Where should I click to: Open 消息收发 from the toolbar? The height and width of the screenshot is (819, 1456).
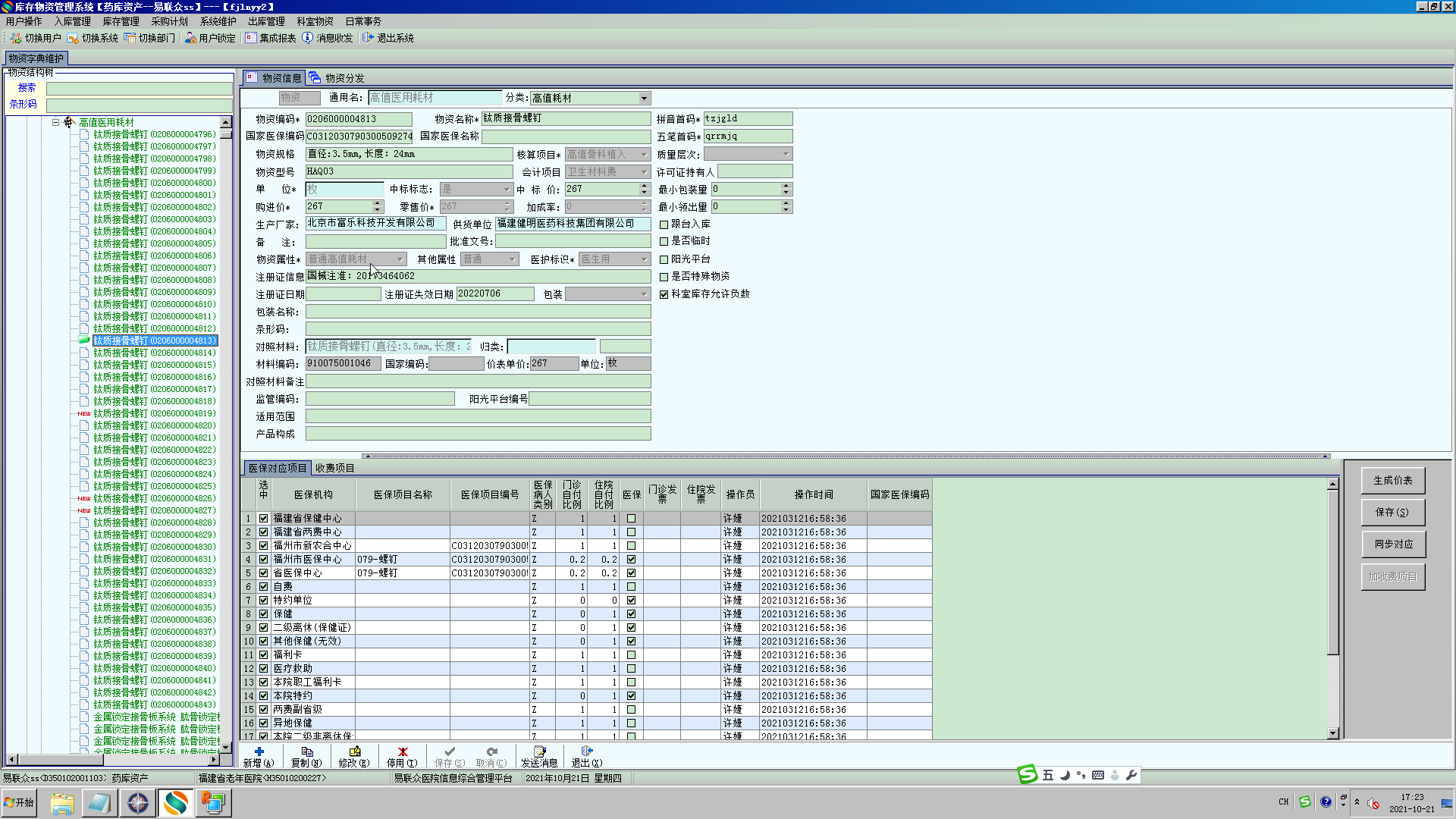point(307,38)
